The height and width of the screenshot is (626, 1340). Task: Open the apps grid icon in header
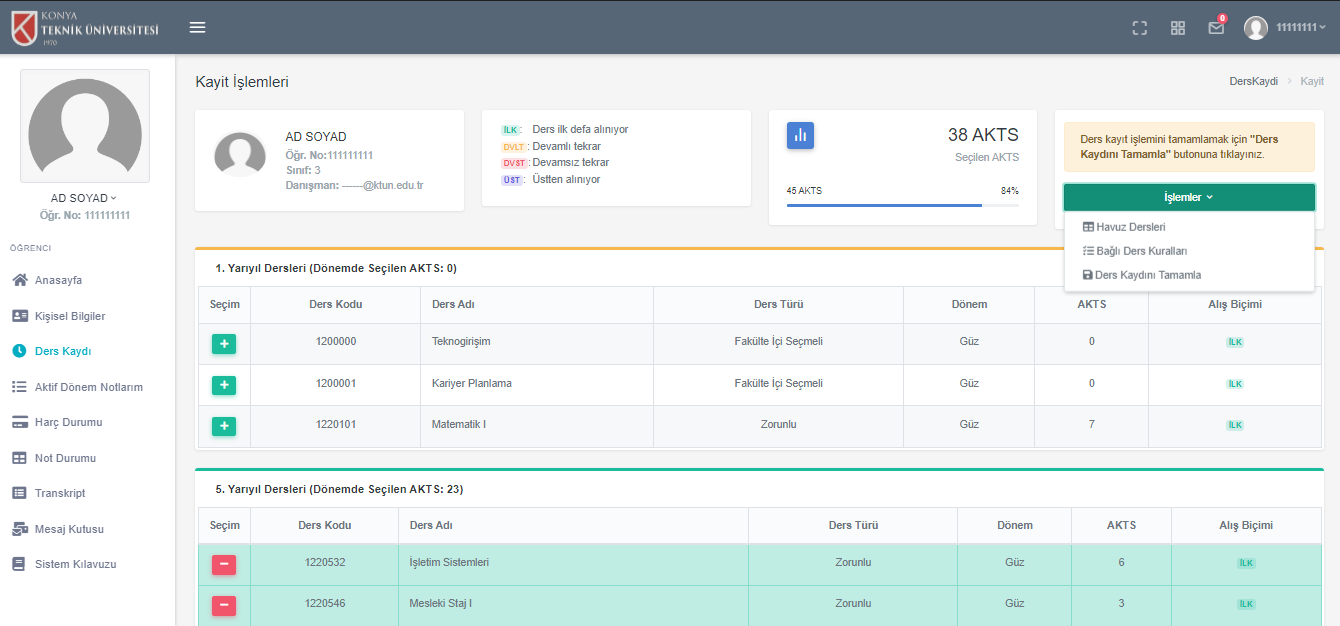1178,28
